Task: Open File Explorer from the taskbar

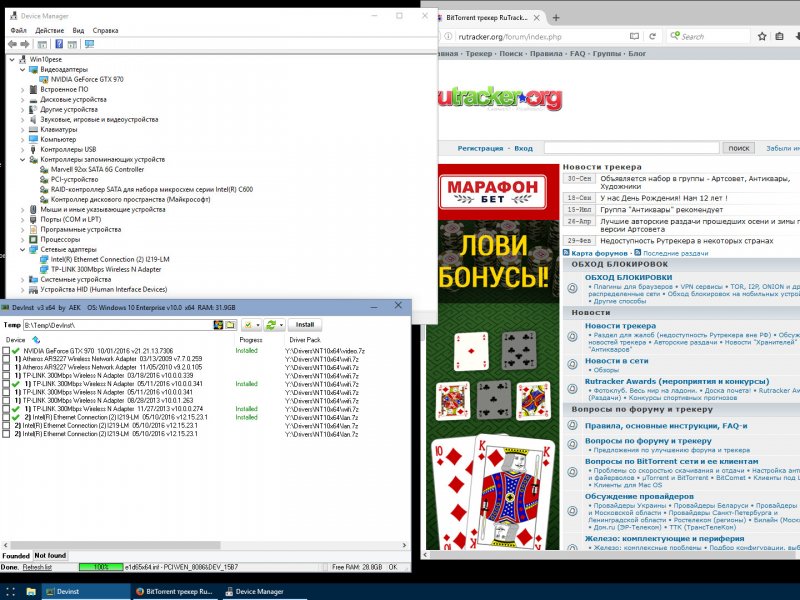Action: (31, 591)
